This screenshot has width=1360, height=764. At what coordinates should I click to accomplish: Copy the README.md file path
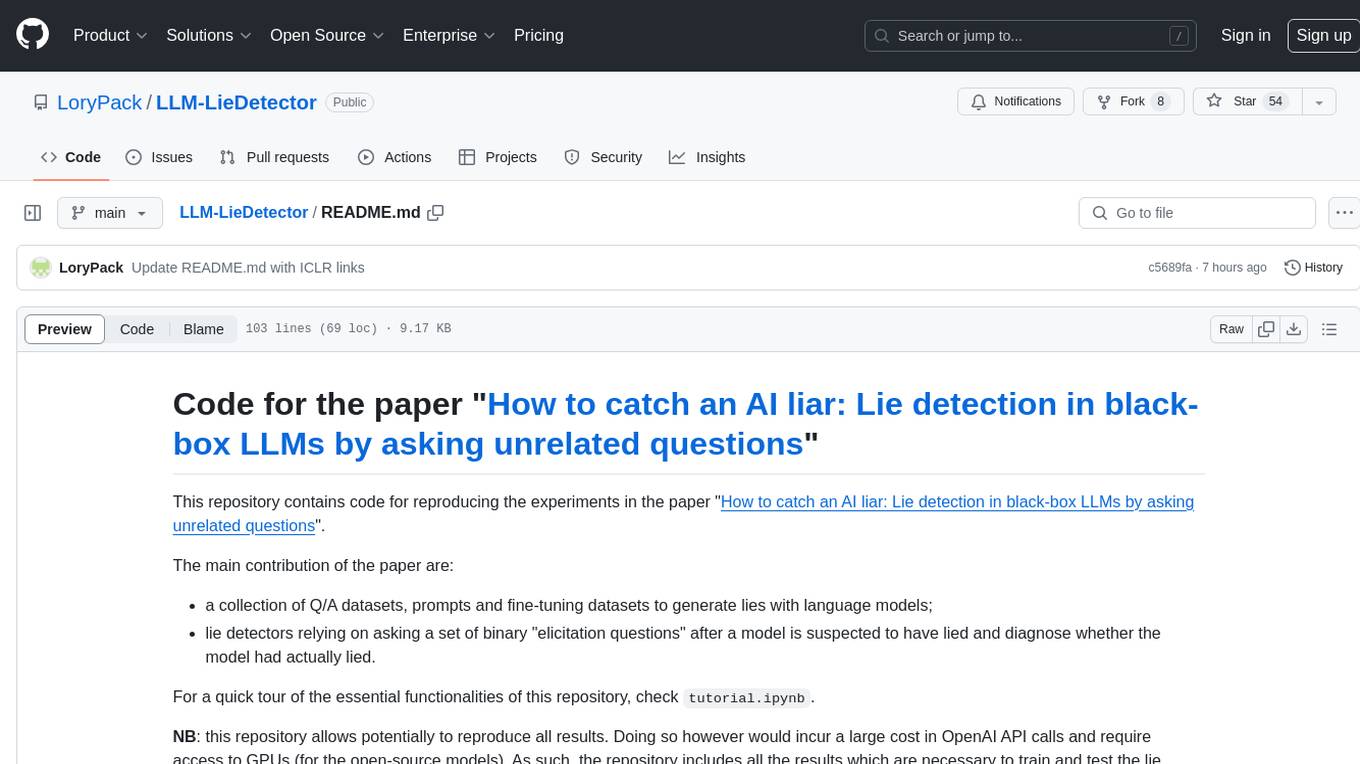(435, 213)
